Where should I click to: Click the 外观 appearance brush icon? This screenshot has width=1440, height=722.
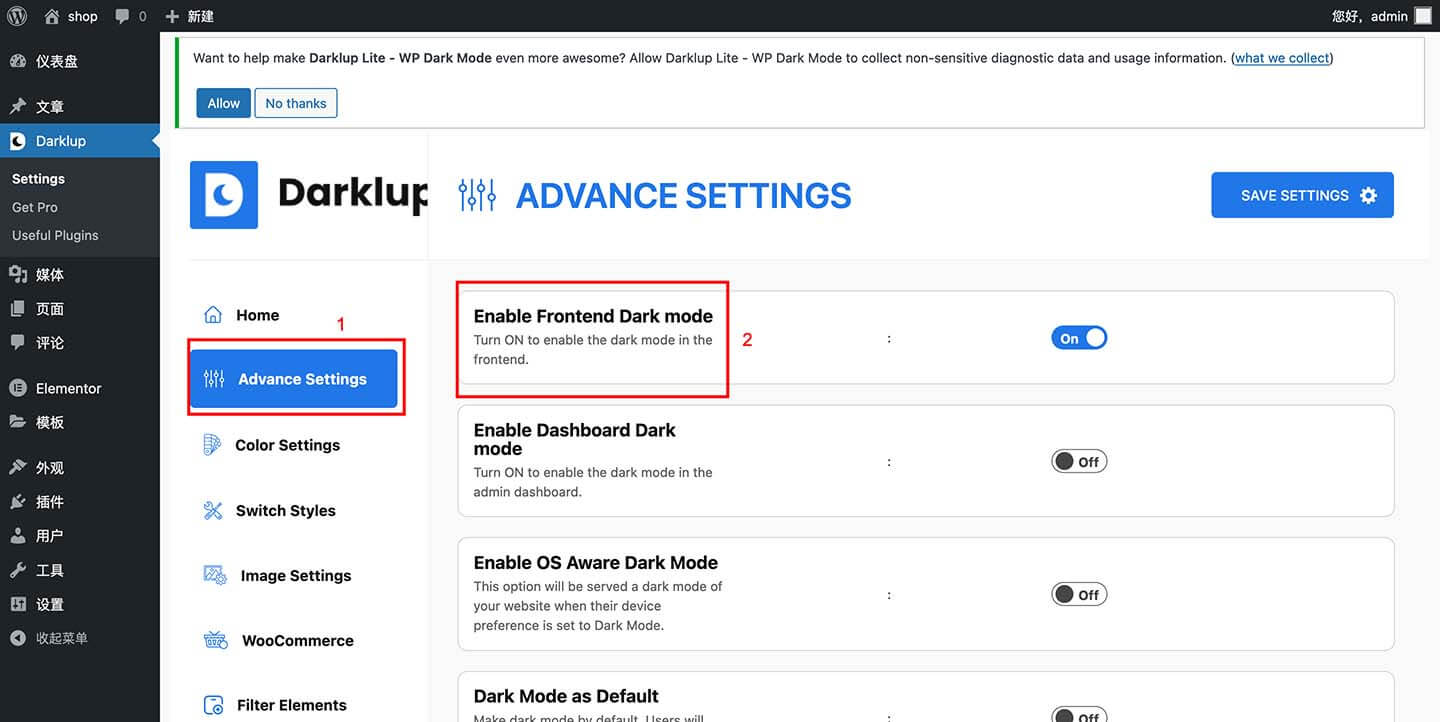18,467
